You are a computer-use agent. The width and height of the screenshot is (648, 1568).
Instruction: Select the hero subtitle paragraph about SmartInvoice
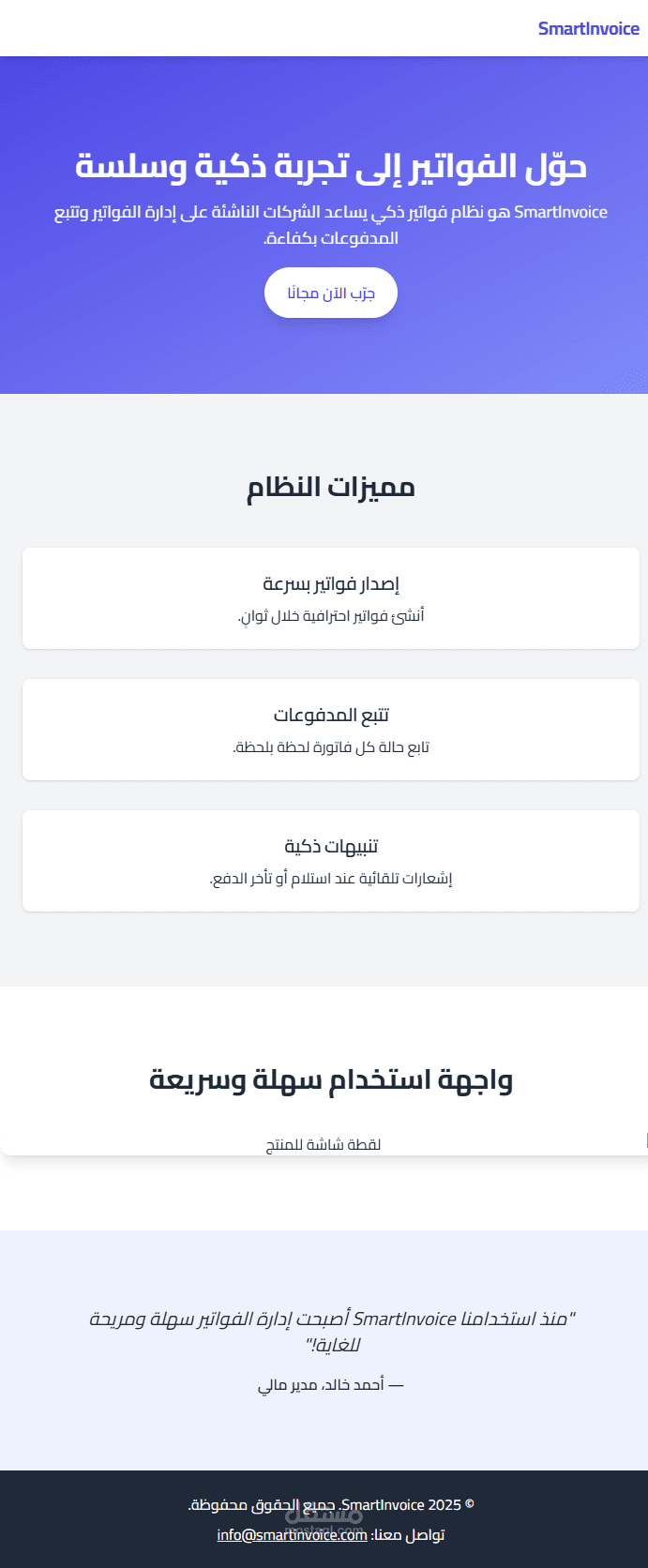point(331,225)
